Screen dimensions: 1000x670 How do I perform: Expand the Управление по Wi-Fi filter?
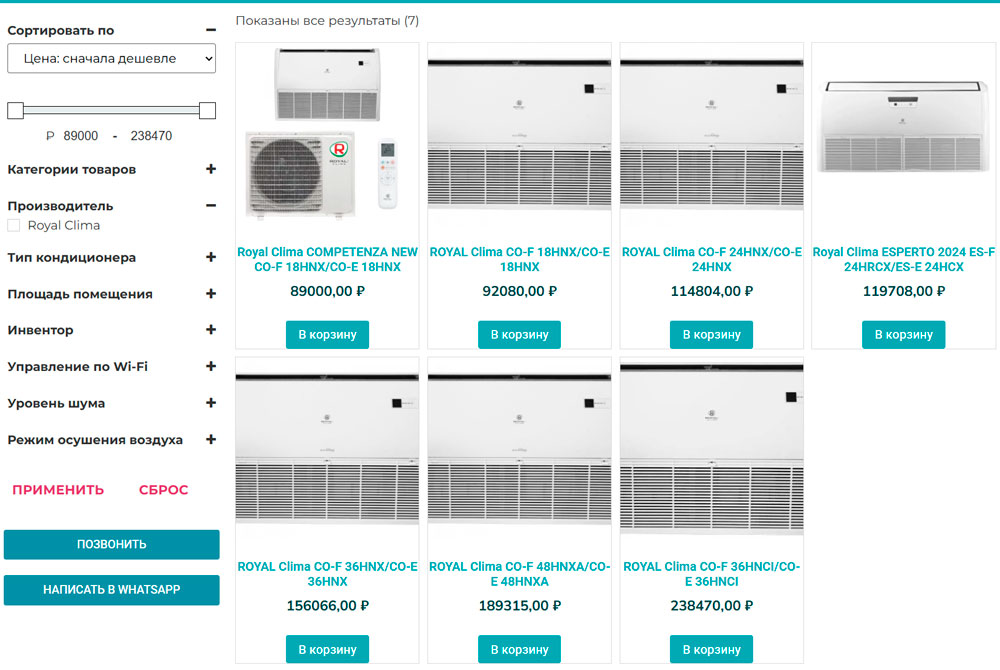tap(211, 366)
